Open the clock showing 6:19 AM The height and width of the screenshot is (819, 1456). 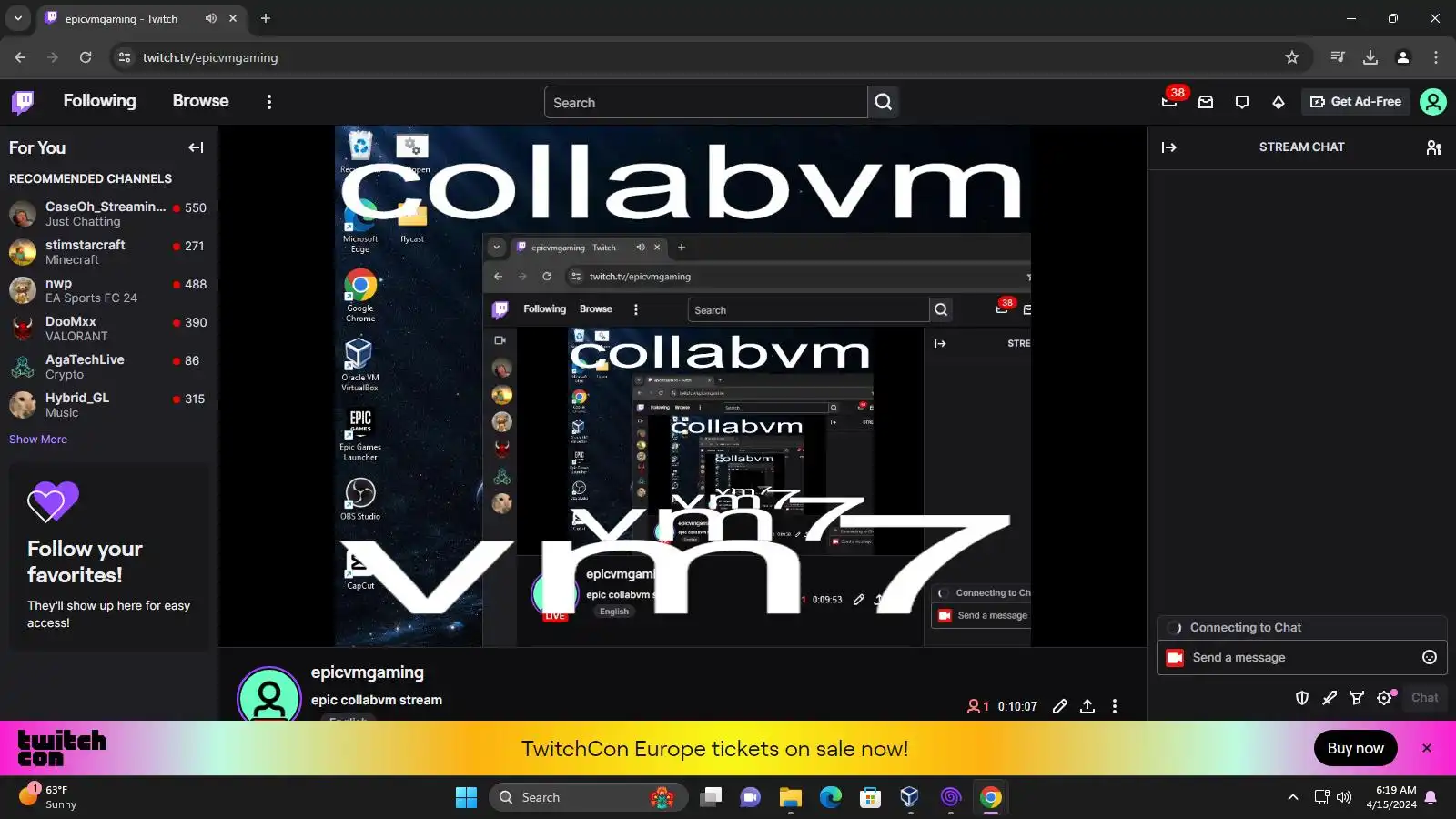coord(1391,797)
